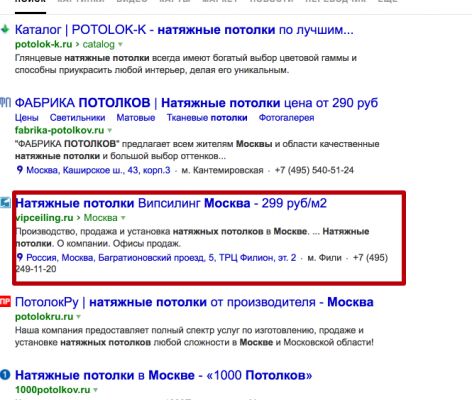Open Натяжные потолки Випсилинг Москва title
The image size is (472, 400).
[171, 203]
